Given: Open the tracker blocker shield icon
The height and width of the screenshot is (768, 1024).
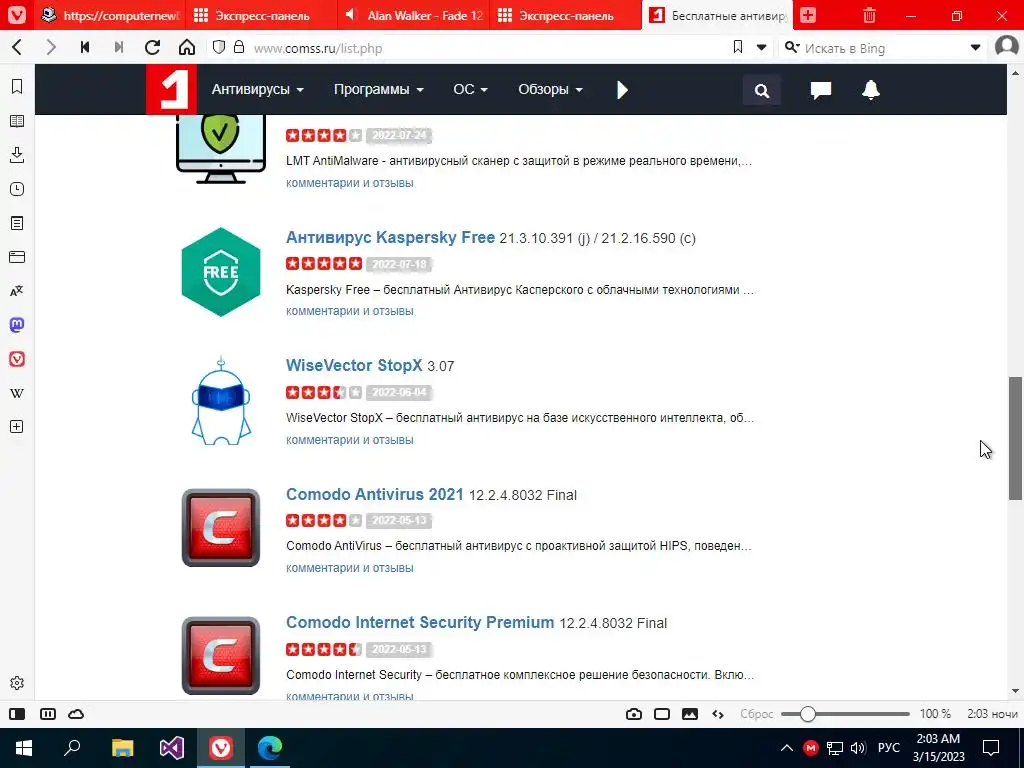Looking at the screenshot, I should (219, 47).
